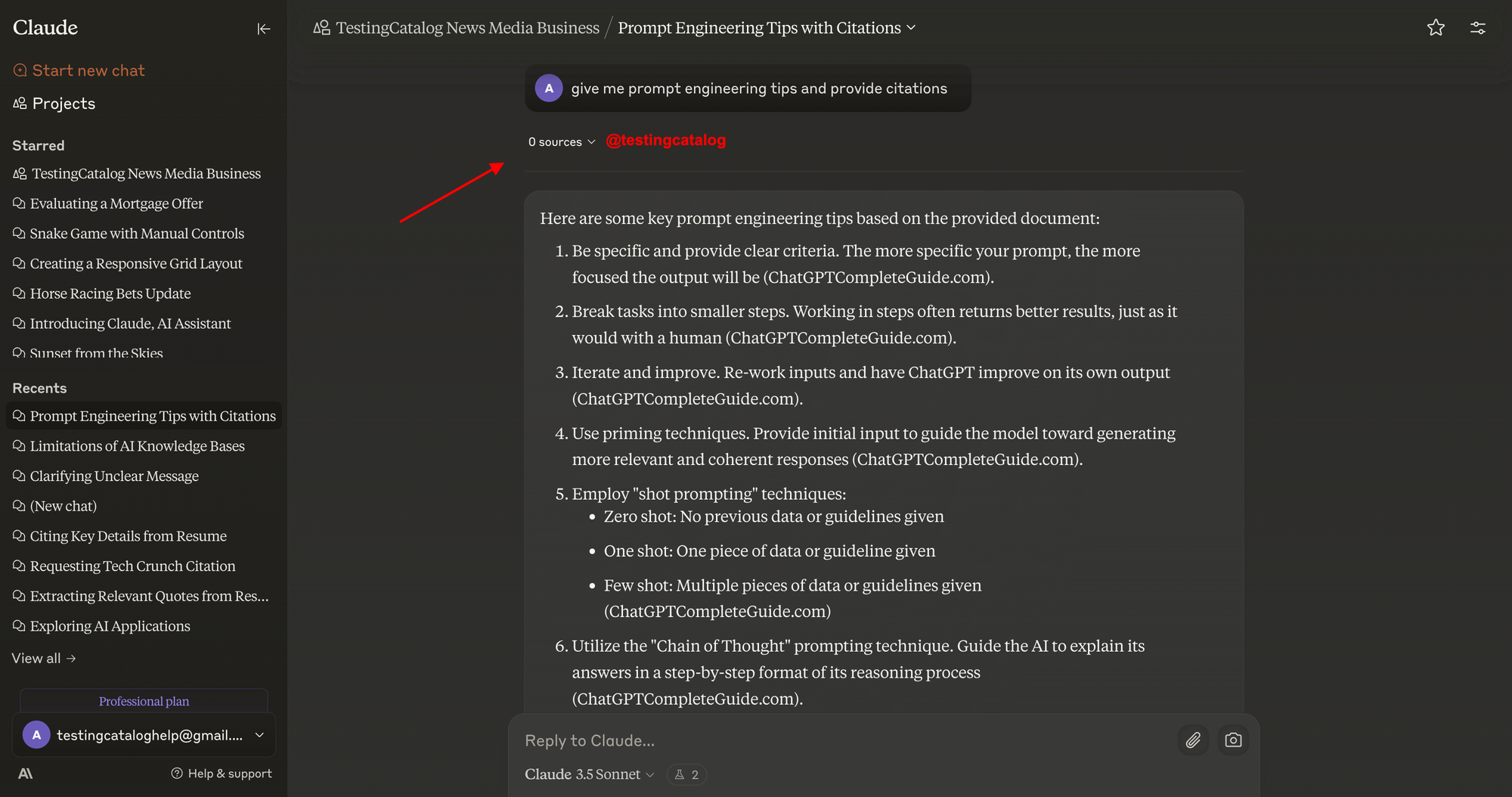Collapse the sidebar with arrow icon
Screen dimensions: 1512x797
point(263,29)
